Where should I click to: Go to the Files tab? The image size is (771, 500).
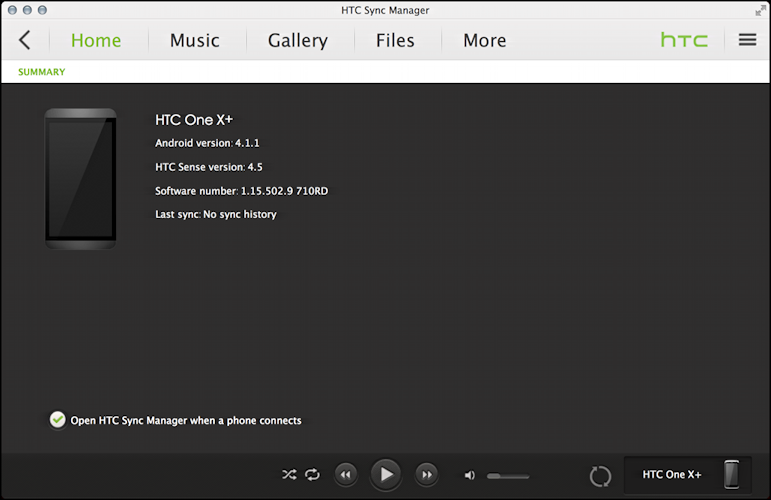[x=395, y=40]
